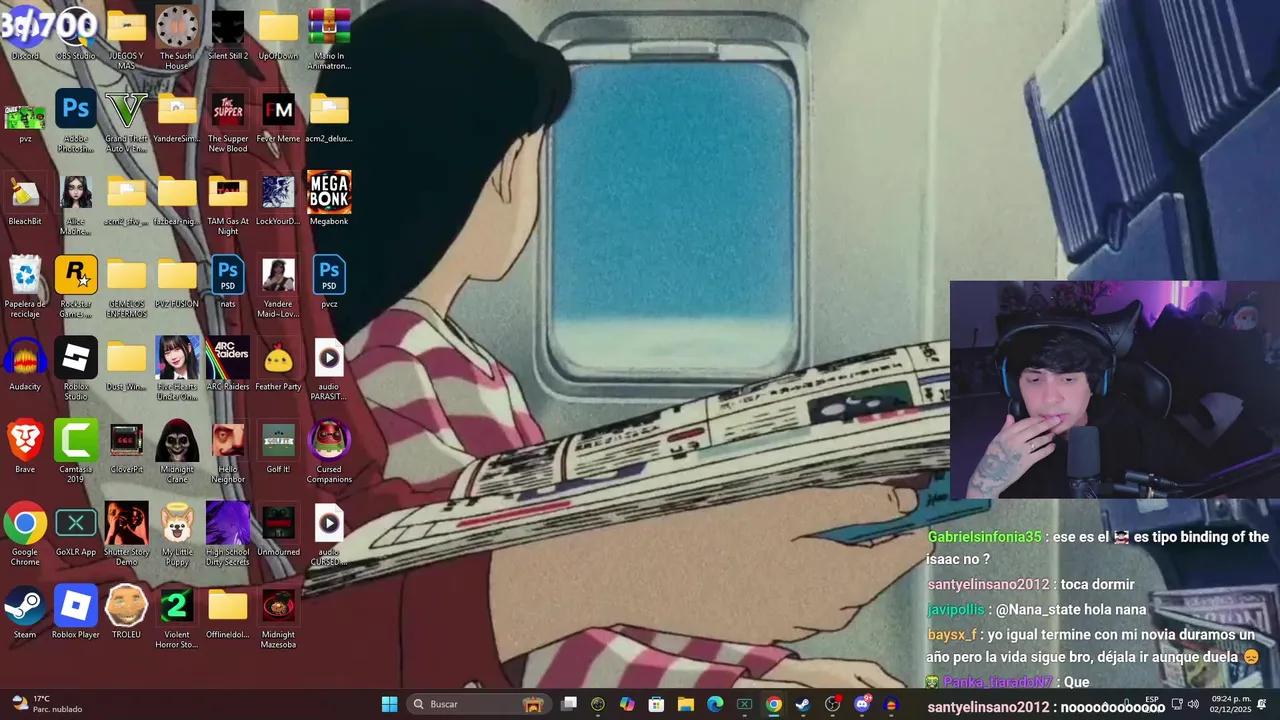Select the Hello Neighbor shortcut

(x=228, y=452)
